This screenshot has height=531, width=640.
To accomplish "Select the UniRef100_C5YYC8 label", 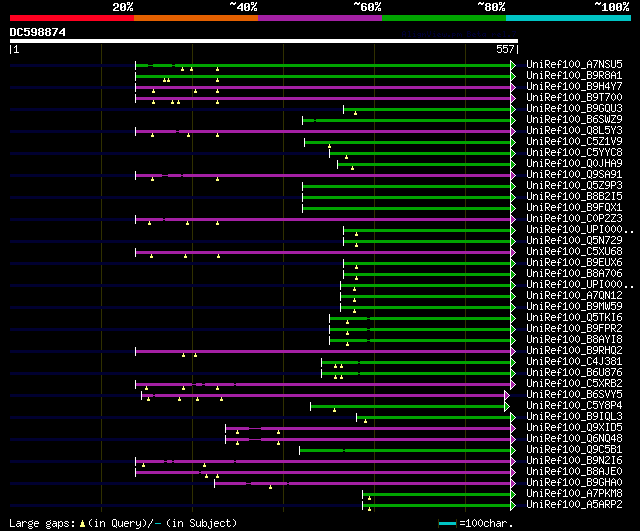I will (x=574, y=153).
